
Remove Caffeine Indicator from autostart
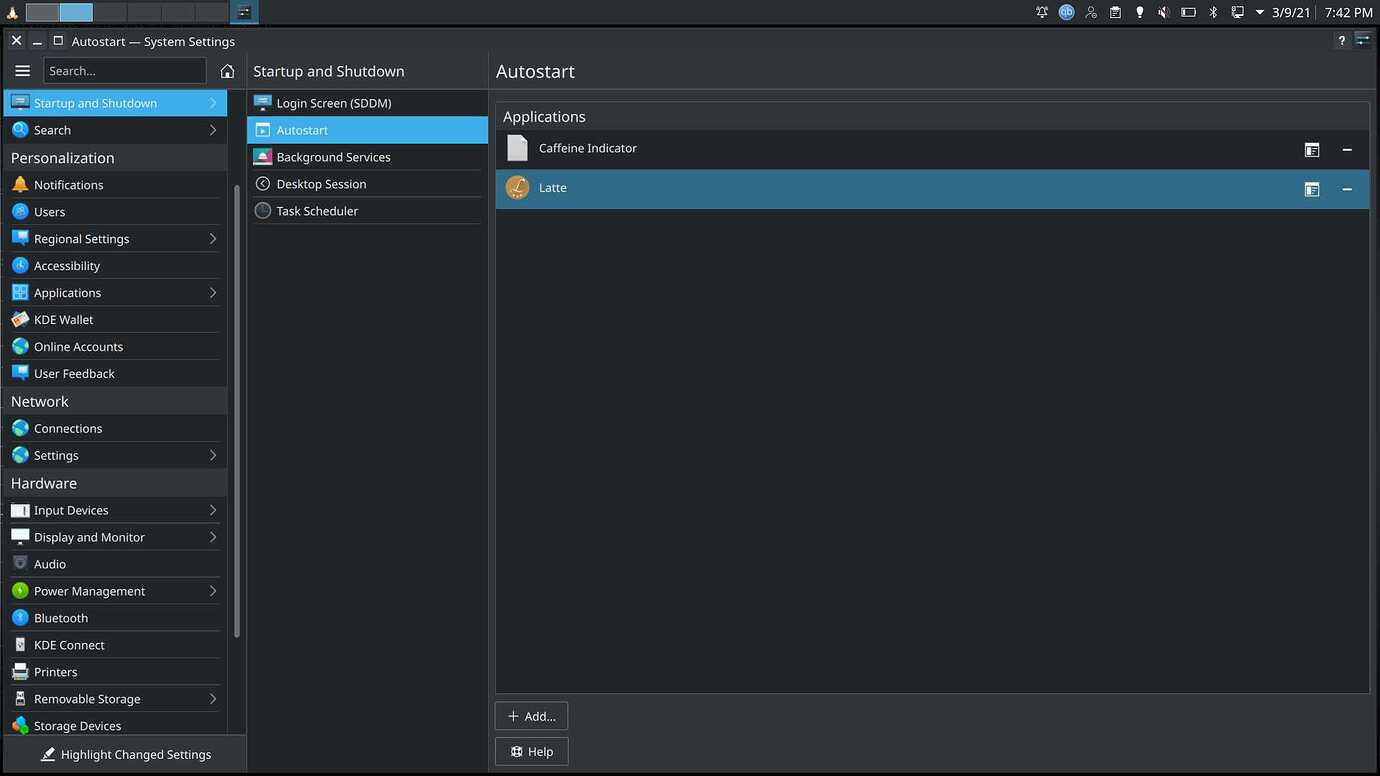tap(1347, 150)
